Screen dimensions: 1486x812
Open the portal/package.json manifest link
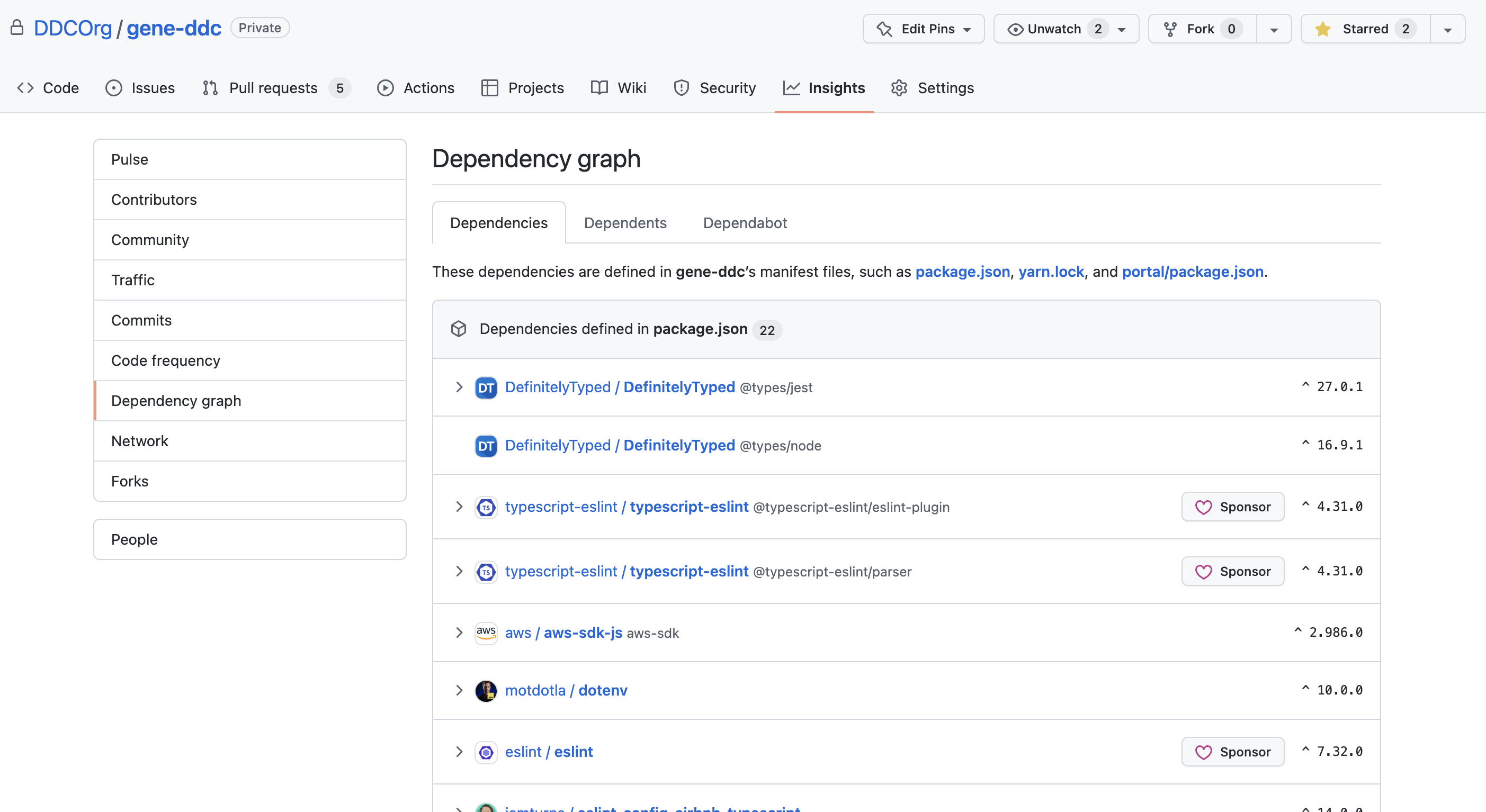[1193, 272]
